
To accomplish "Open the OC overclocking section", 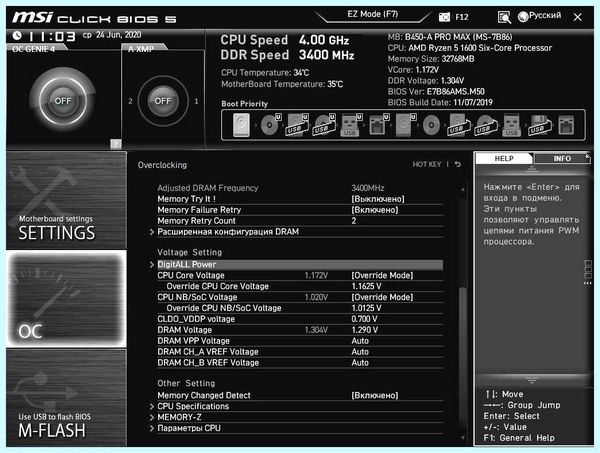I will (66, 299).
